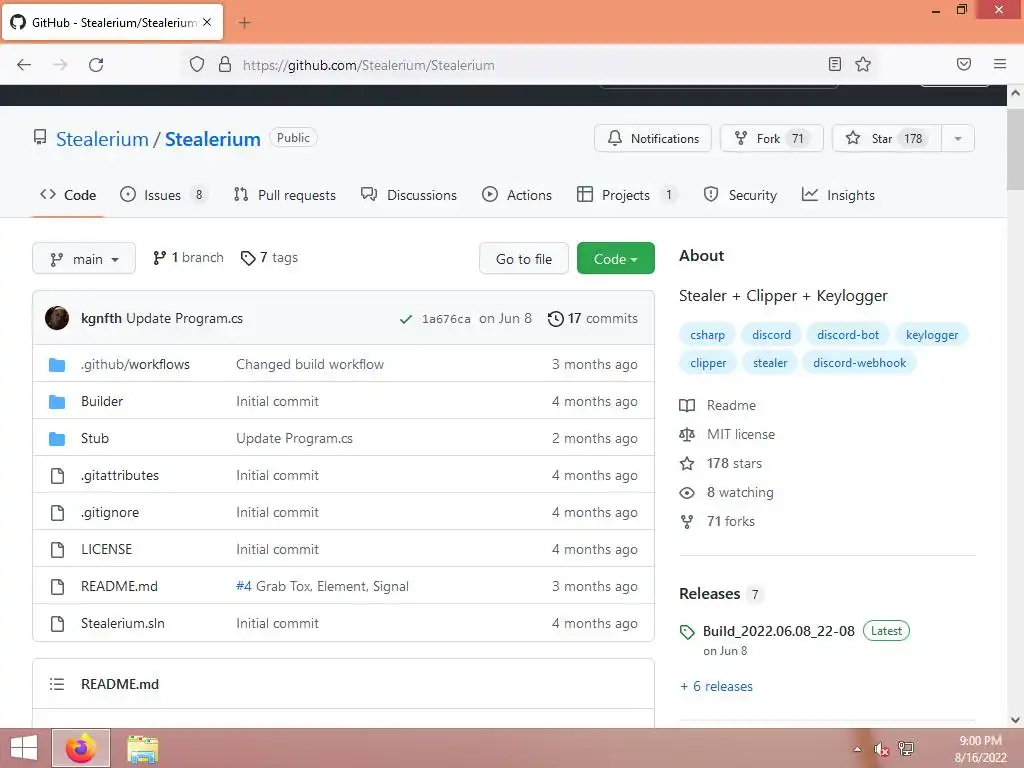Bookmark this page with the star icon
This screenshot has width=1024, height=768.
(x=863, y=64)
